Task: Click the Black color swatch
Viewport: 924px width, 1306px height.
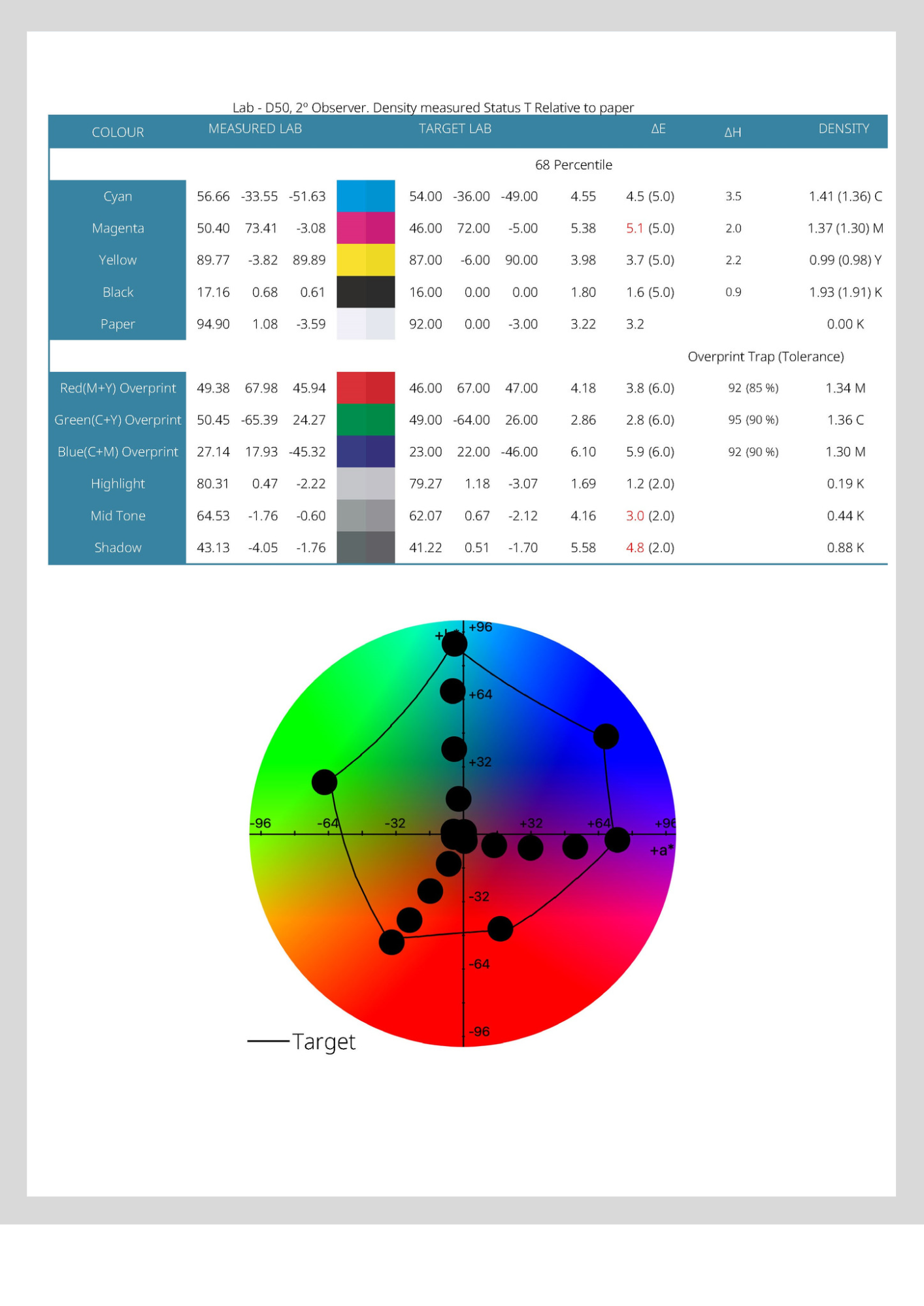Action: pyautogui.click(x=365, y=292)
